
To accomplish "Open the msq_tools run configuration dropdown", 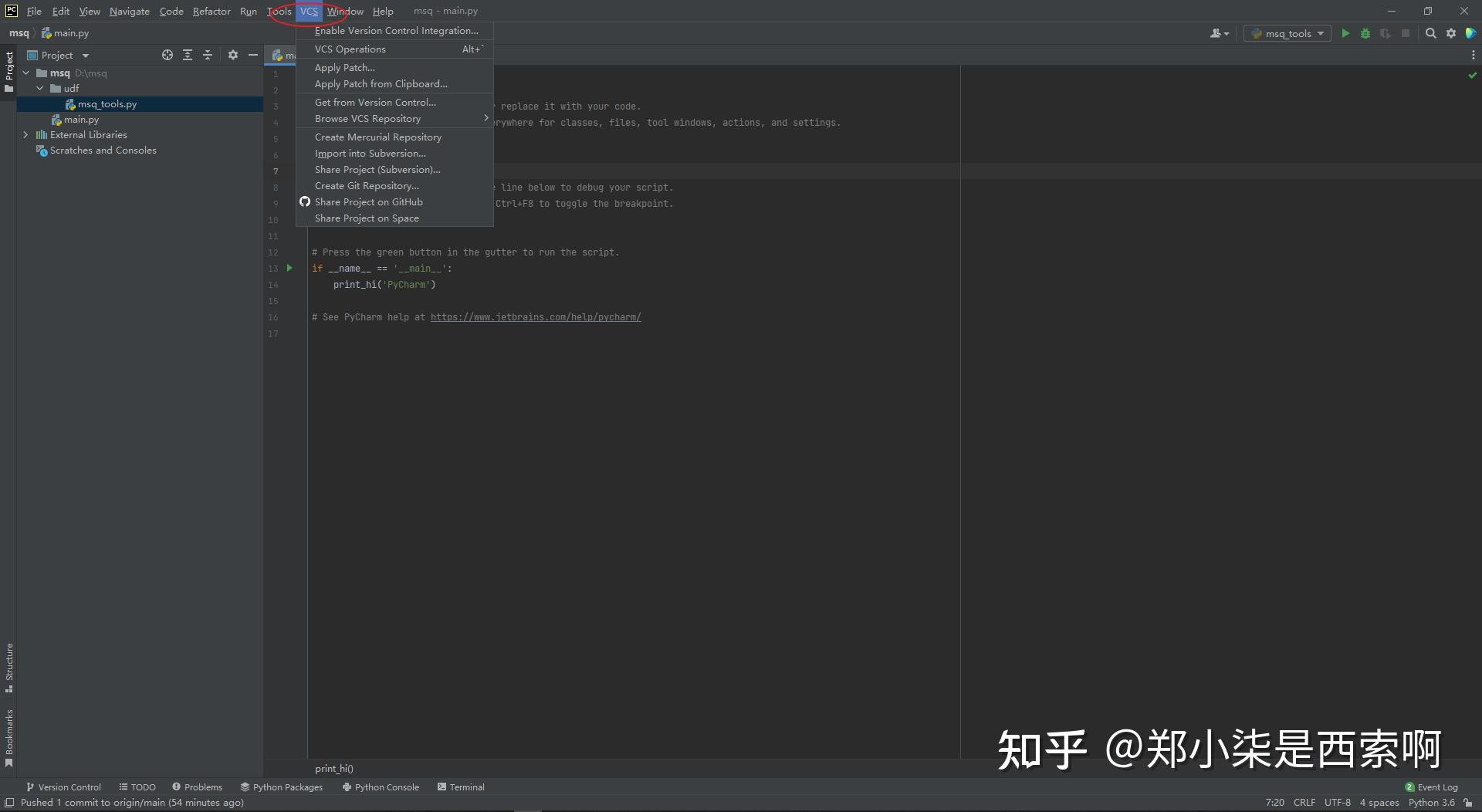I will coord(1286,33).
